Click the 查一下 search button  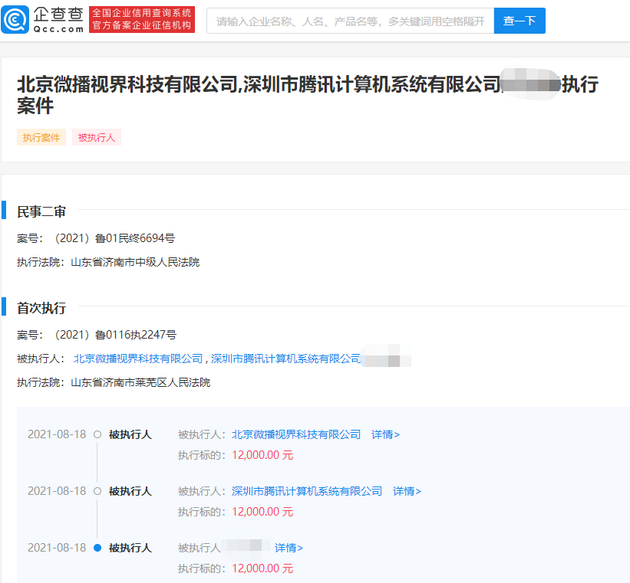tap(520, 21)
